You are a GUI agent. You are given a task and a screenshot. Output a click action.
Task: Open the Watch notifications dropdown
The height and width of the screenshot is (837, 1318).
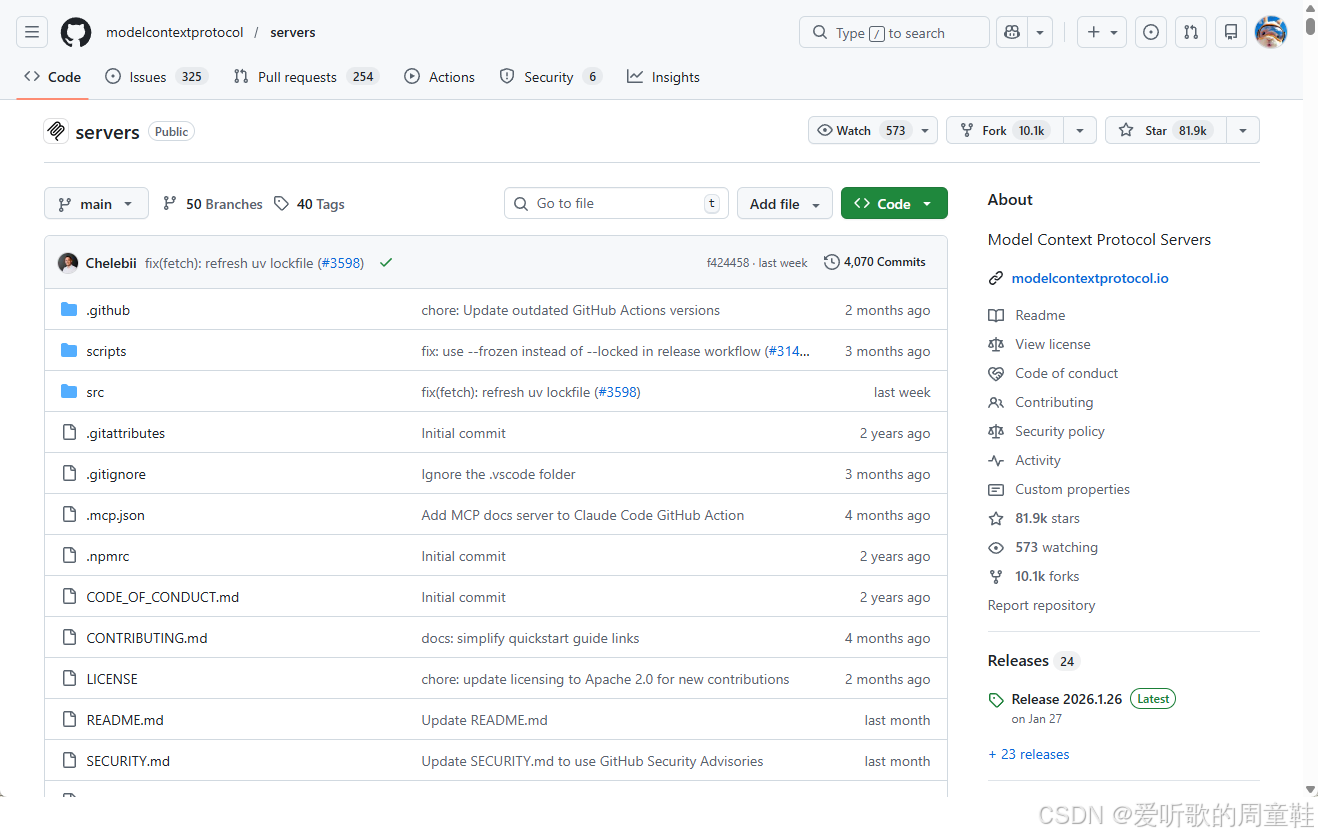(x=873, y=131)
